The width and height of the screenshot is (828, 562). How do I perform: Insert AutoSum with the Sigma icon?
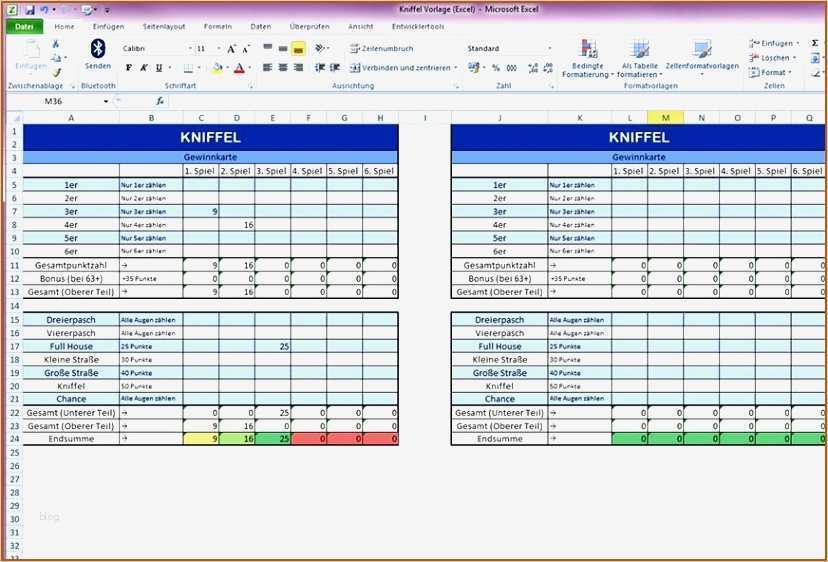pyautogui.click(x=815, y=43)
